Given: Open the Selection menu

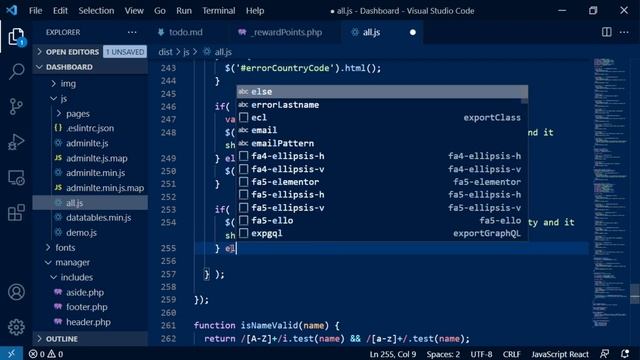Looking at the screenshot, I should (96, 11).
